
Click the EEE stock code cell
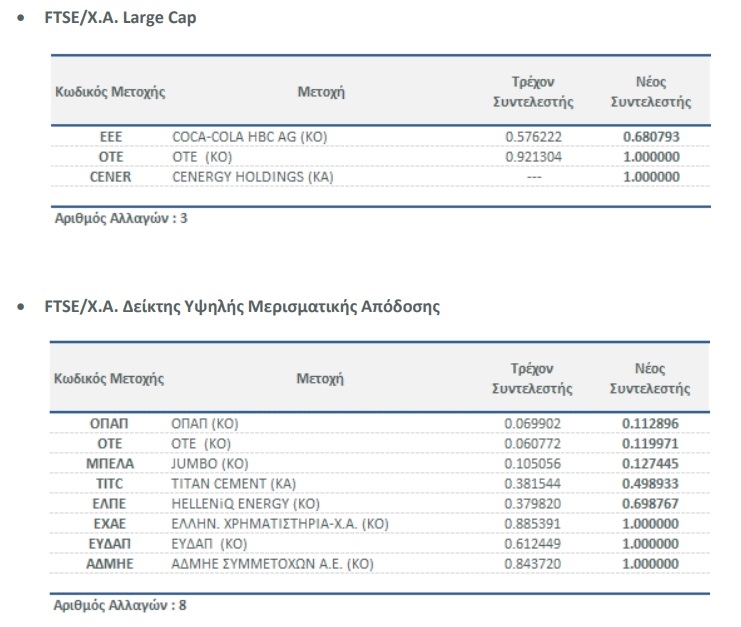111,134
